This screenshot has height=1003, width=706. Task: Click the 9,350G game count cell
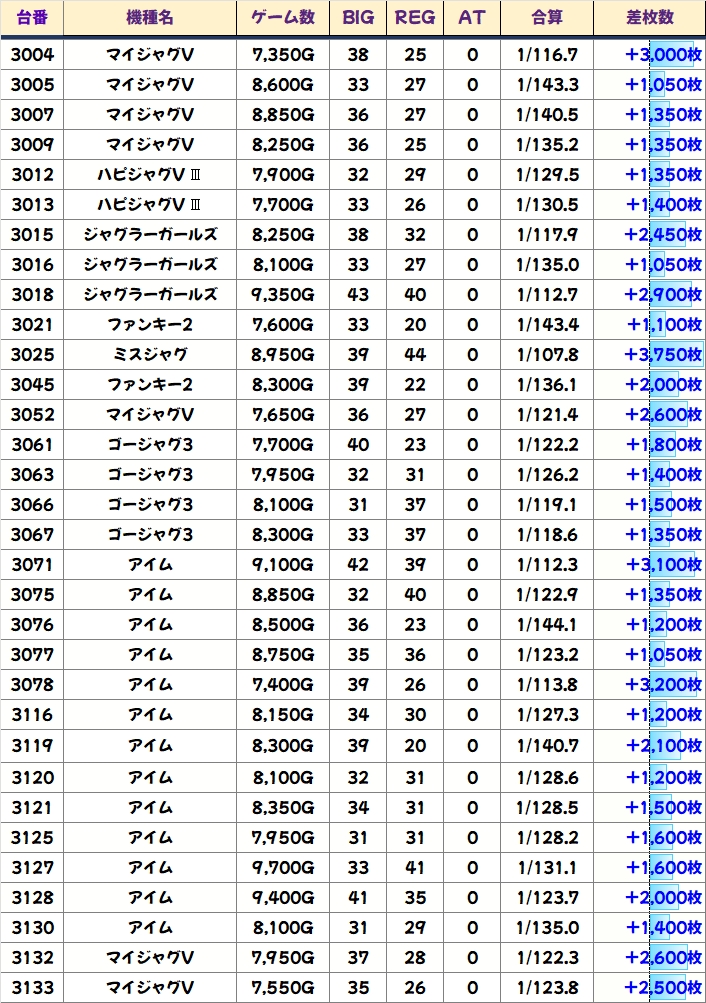[283, 295]
